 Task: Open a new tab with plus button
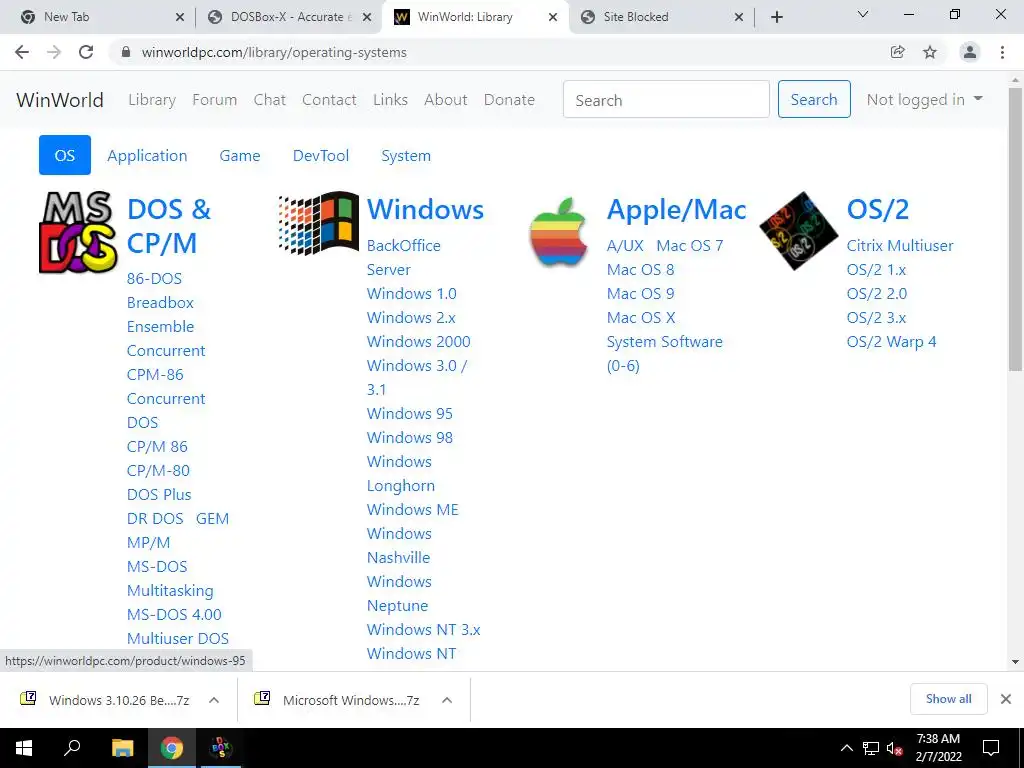click(x=776, y=17)
